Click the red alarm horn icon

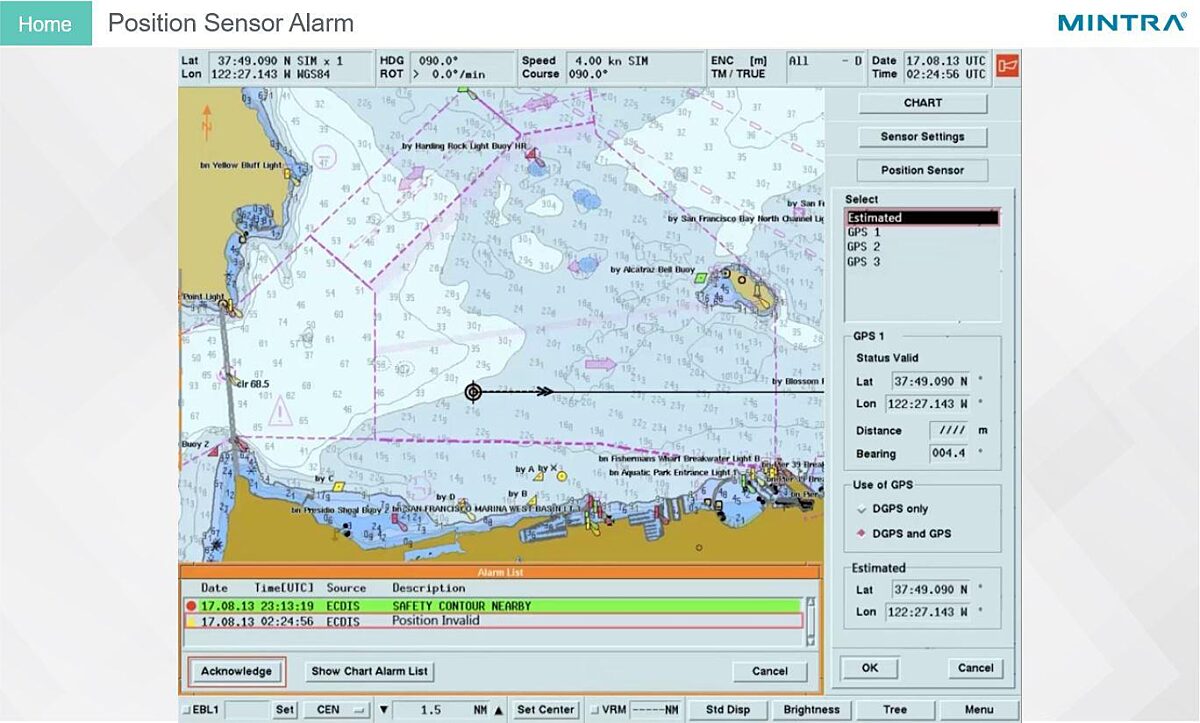click(x=1007, y=67)
